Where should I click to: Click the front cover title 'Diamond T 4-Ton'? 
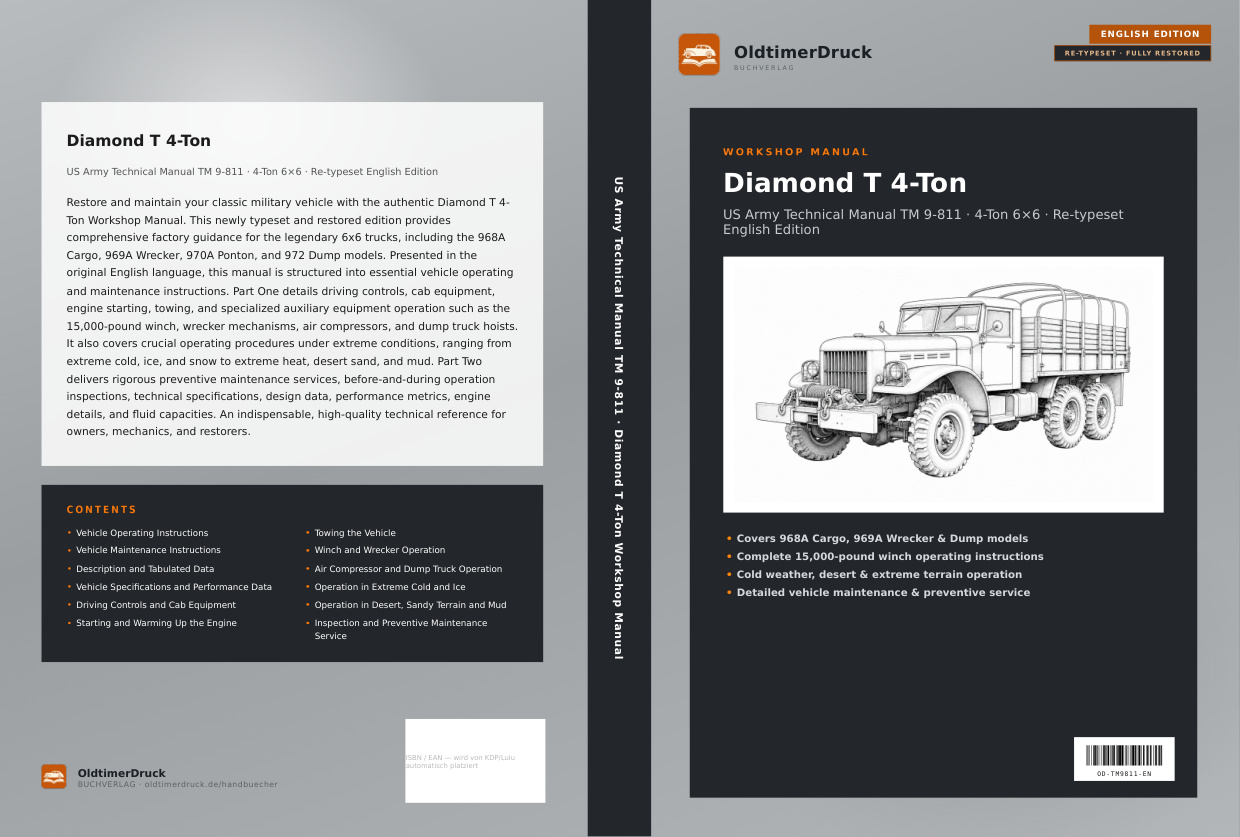click(845, 183)
